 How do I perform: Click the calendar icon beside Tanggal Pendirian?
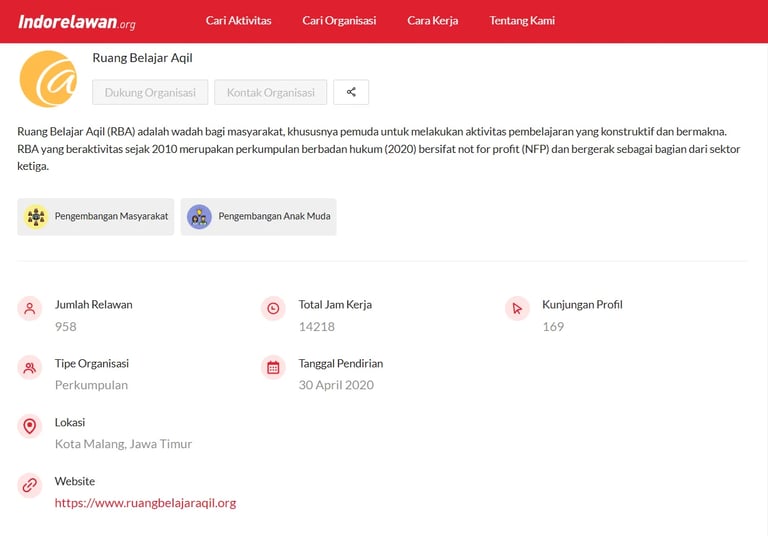point(273,367)
